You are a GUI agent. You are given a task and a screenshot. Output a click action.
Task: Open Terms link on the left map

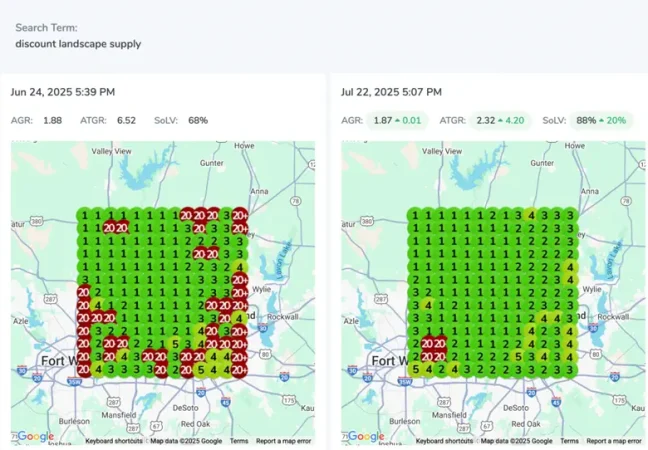[239, 441]
